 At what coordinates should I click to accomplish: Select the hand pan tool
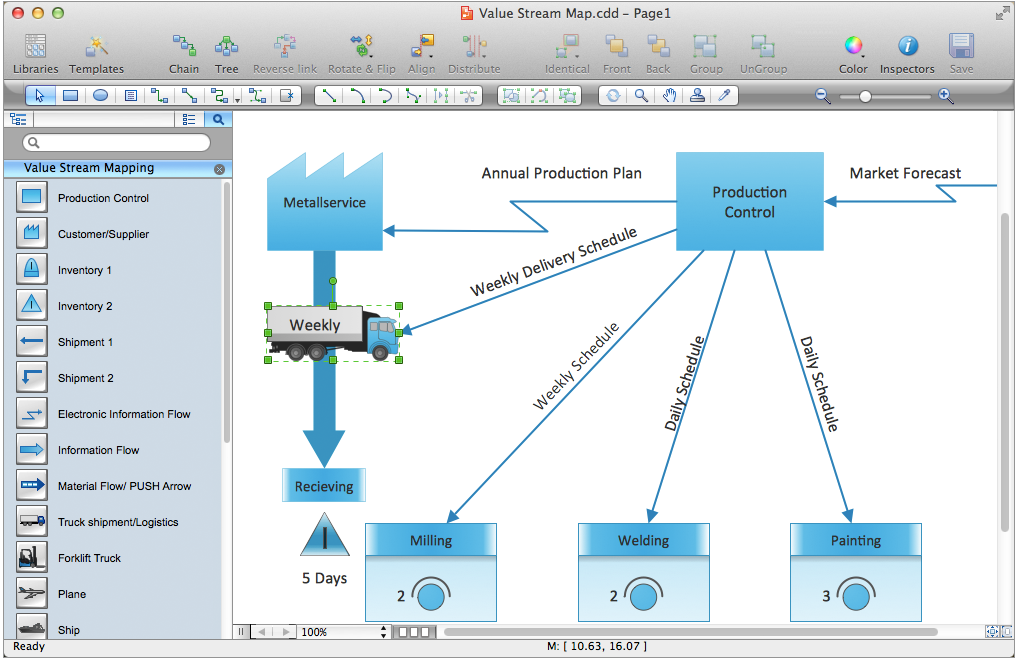669,96
